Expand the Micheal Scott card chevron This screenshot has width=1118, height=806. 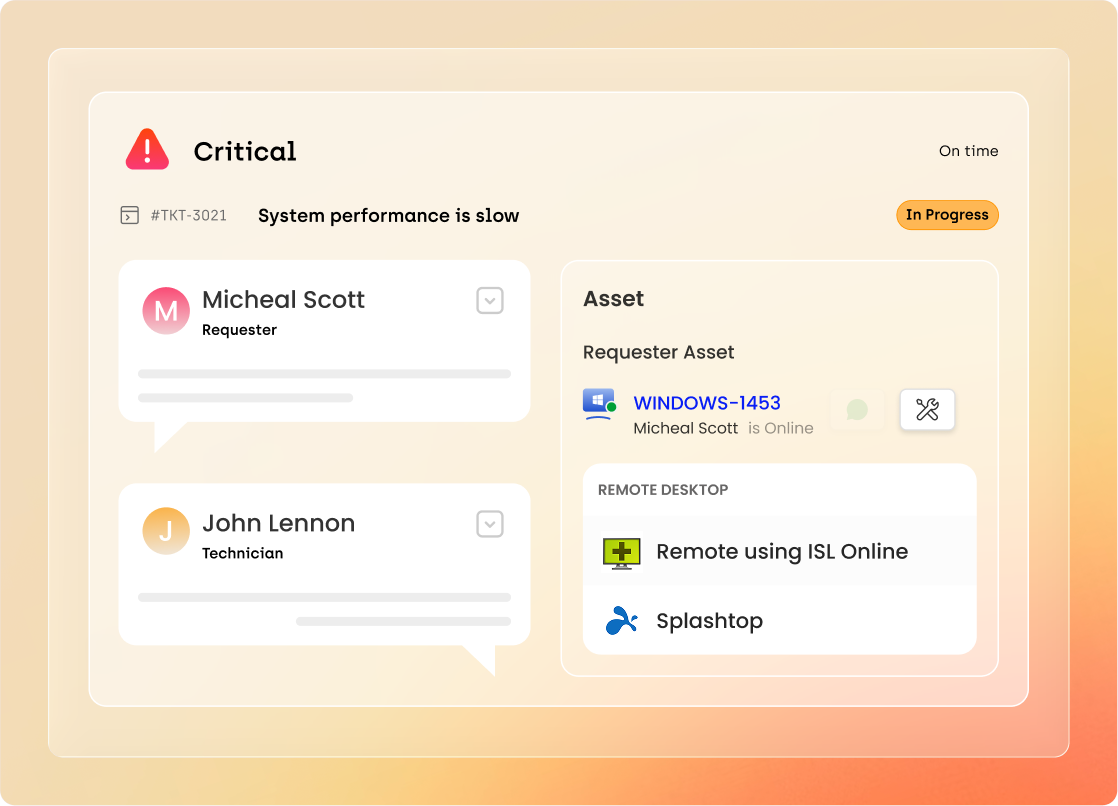click(x=489, y=300)
